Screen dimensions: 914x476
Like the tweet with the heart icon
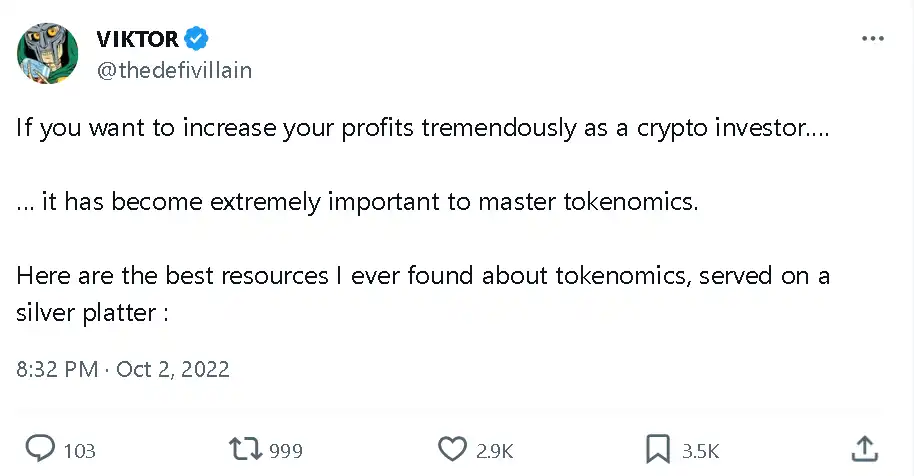click(x=453, y=450)
